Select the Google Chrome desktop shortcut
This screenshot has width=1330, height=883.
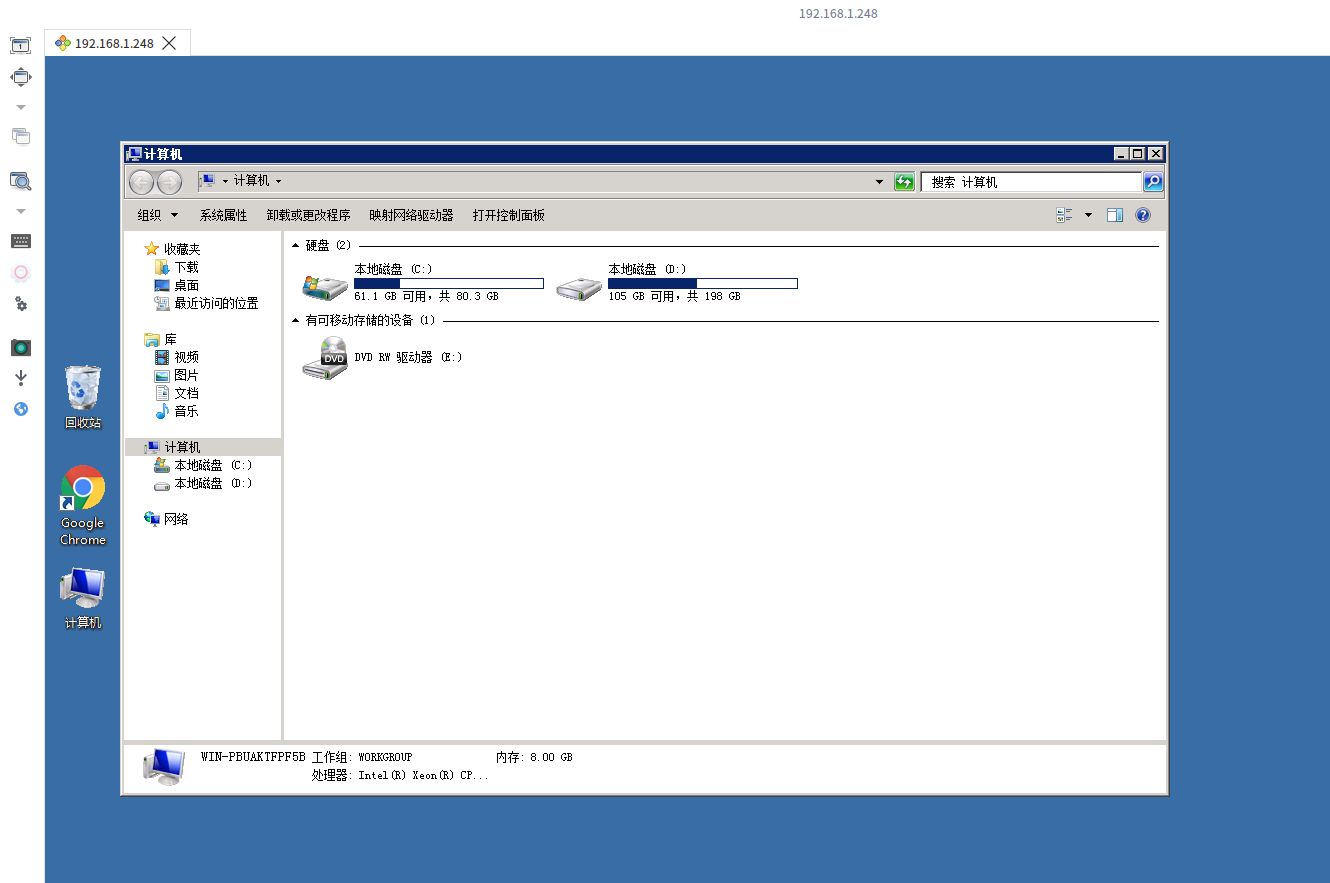tap(83, 506)
